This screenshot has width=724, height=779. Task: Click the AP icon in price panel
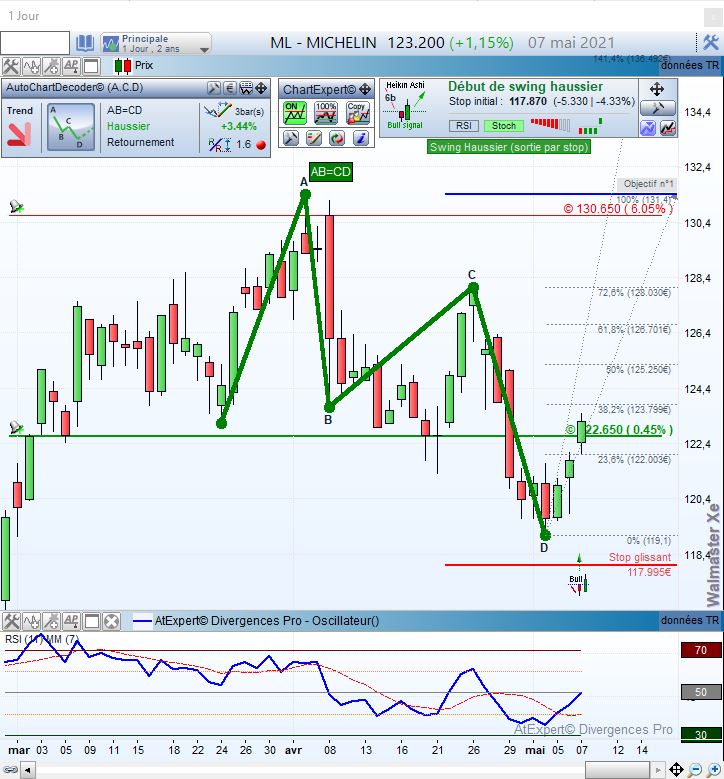point(71,66)
